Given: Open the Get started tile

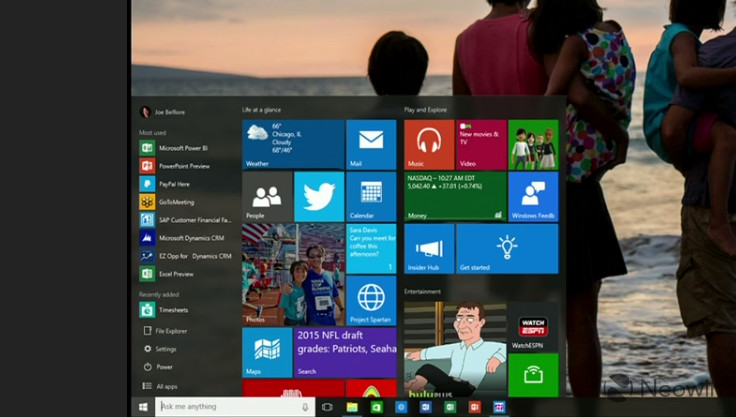Looking at the screenshot, I should click(x=507, y=249).
